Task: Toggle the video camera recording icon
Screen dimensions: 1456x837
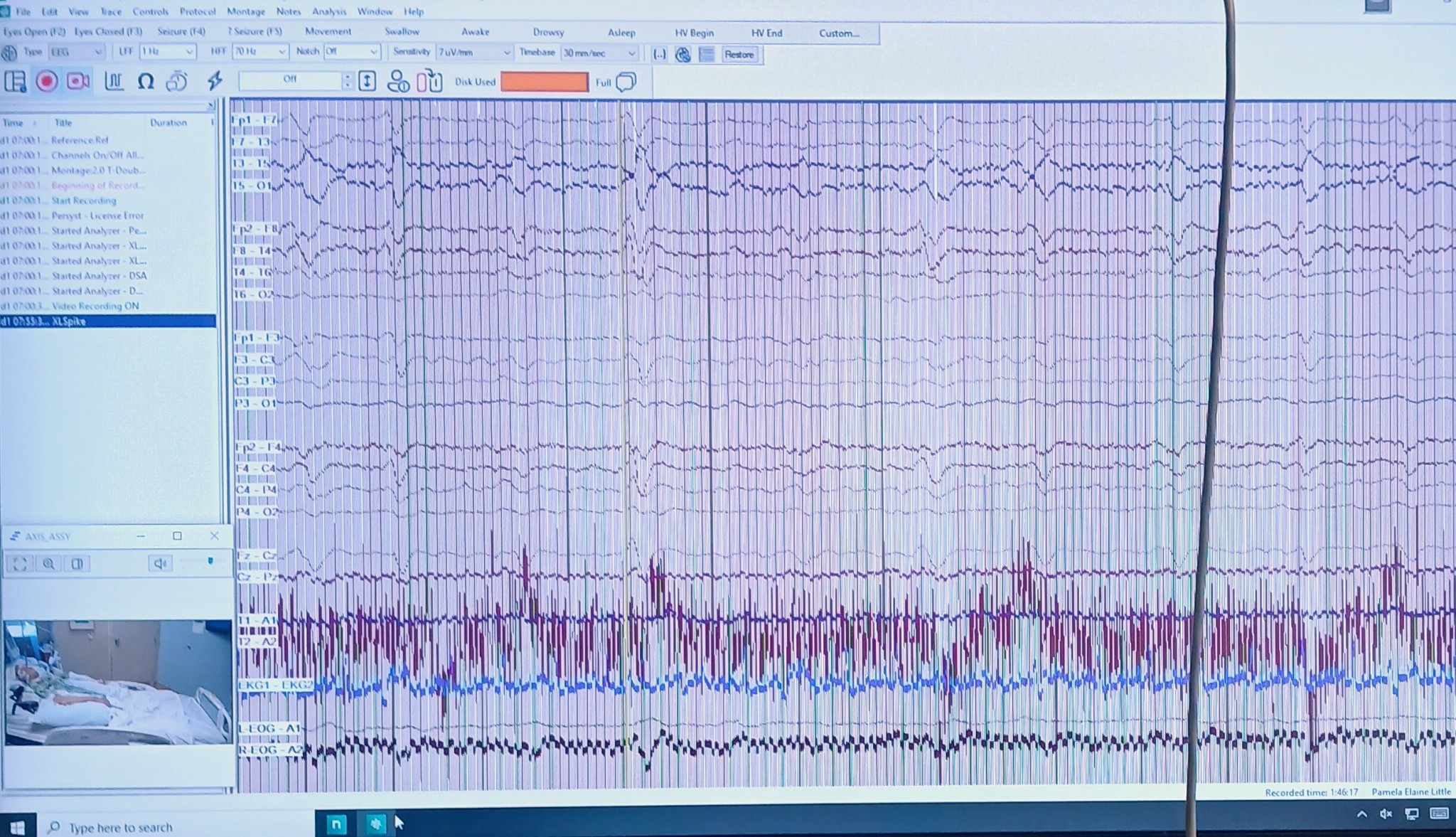Action: [x=77, y=82]
